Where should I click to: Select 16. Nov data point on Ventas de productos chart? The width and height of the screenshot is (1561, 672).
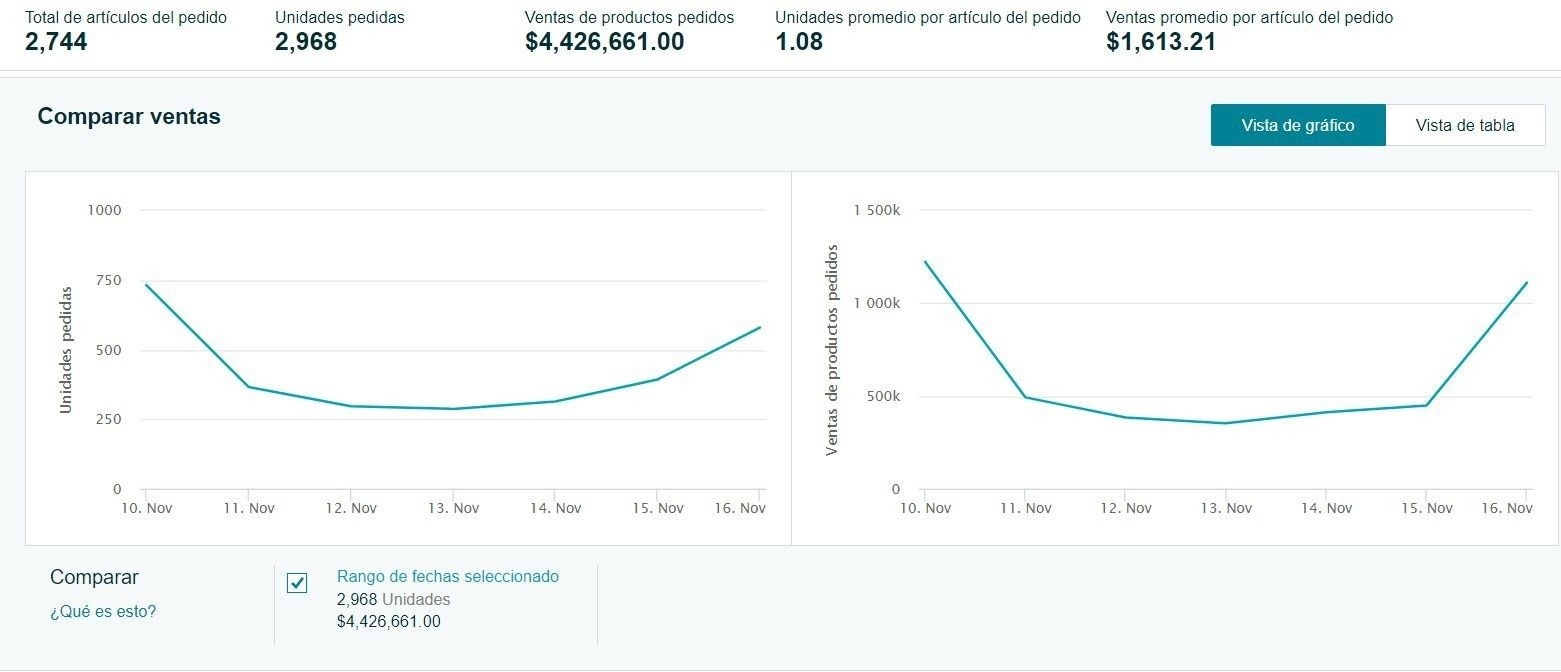(1527, 283)
